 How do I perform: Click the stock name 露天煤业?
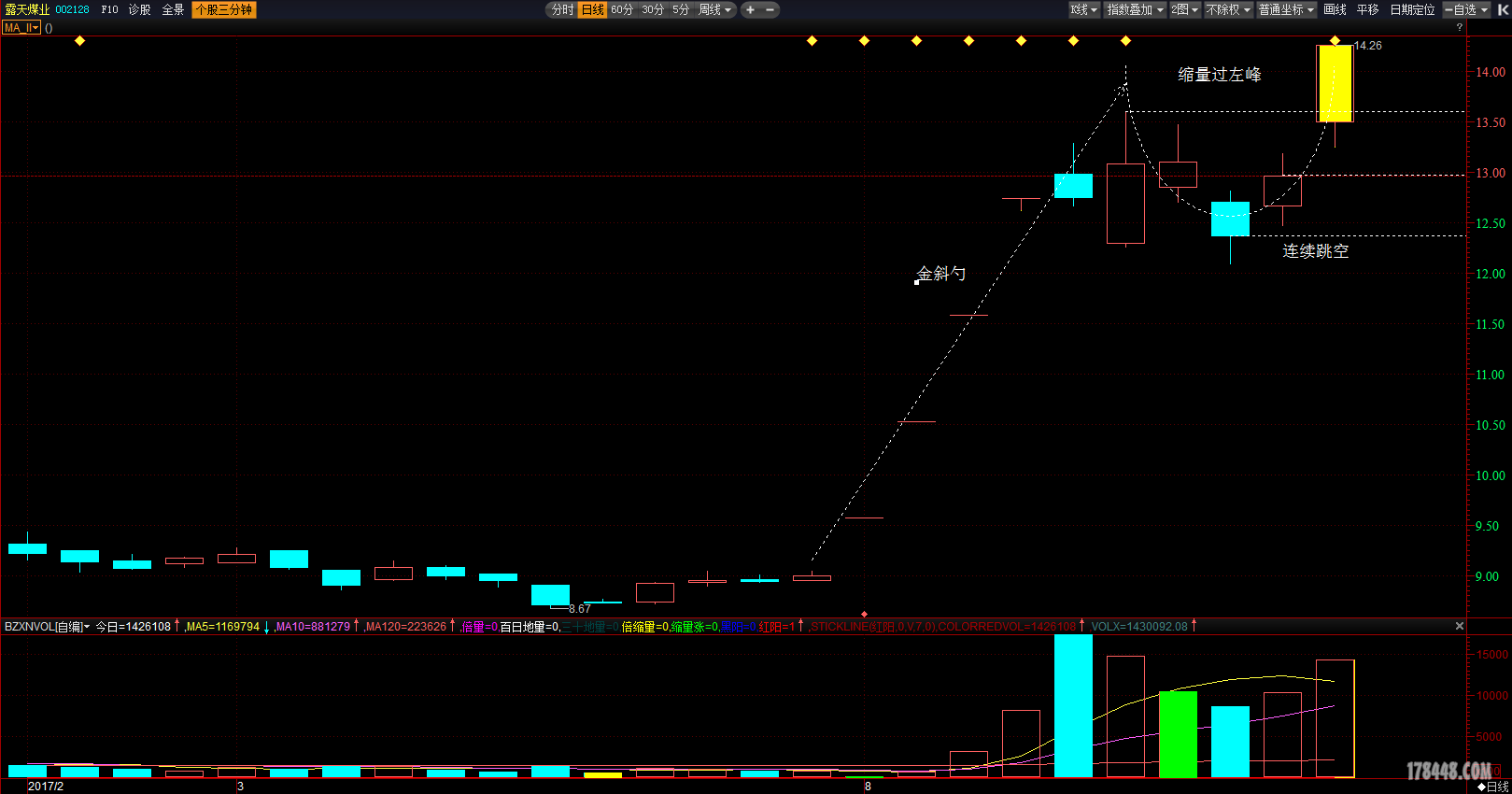[27, 9]
